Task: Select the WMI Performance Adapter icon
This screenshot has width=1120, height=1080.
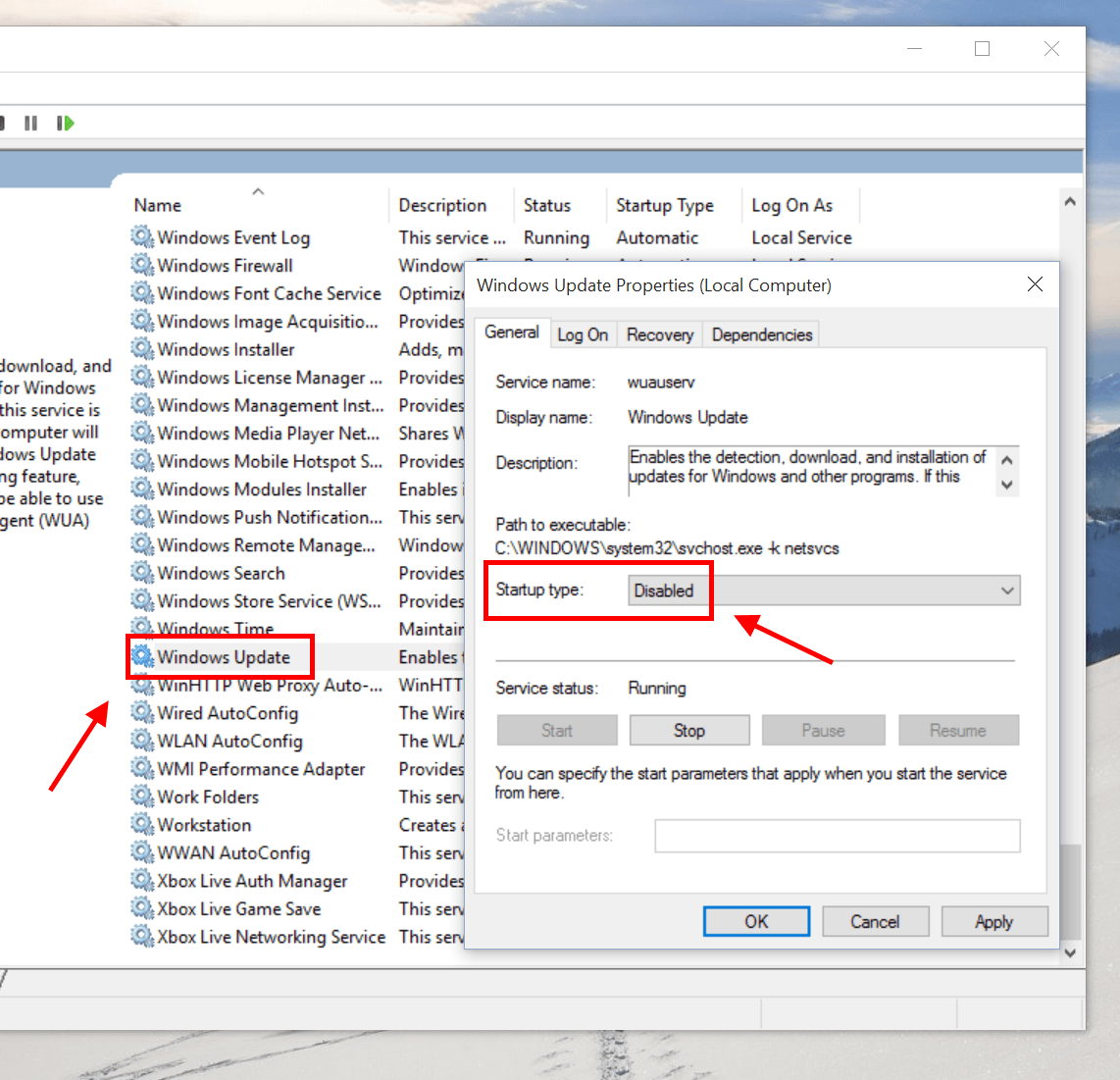Action: coord(143,769)
